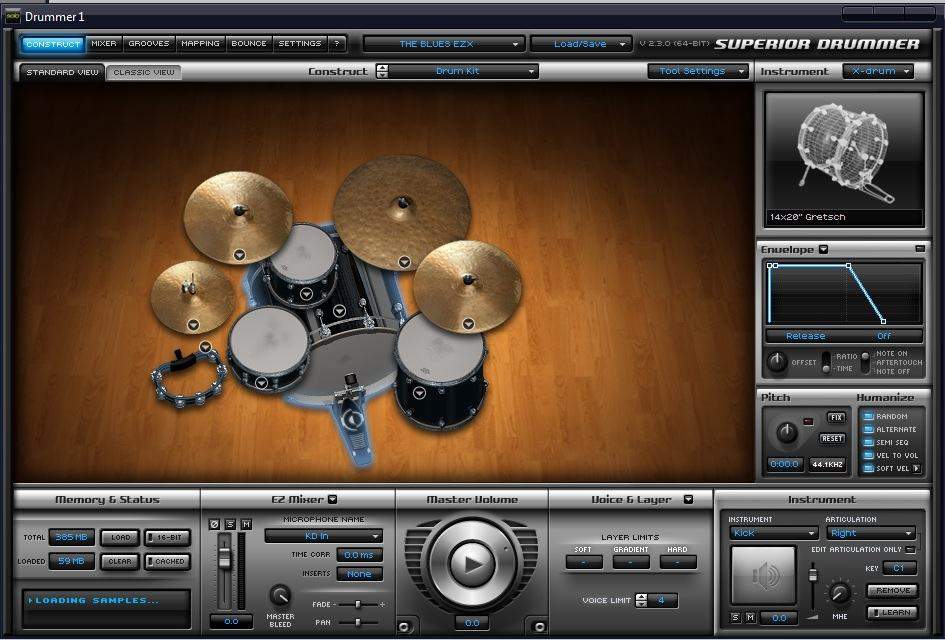The image size is (945, 640).
Task: Open the Right articulation dropdown
Action: 871,533
